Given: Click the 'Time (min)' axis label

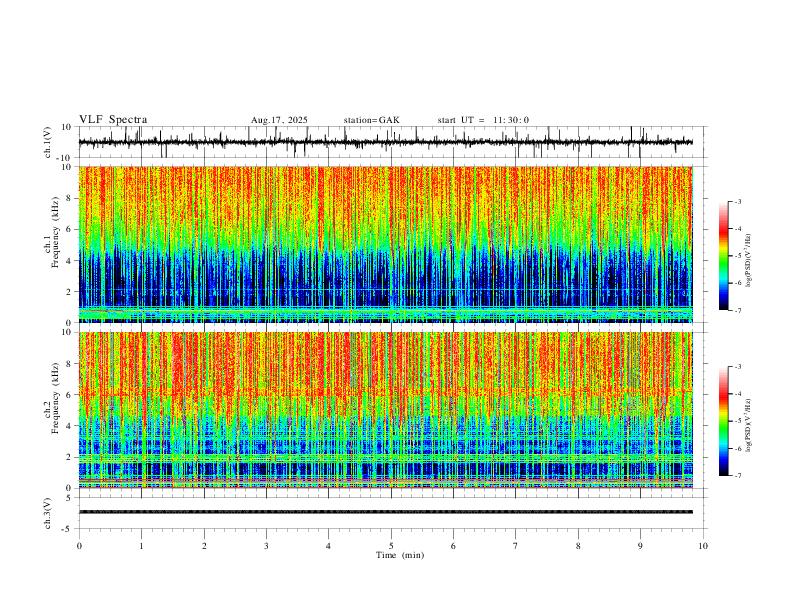Looking at the screenshot, I should [x=400, y=555].
